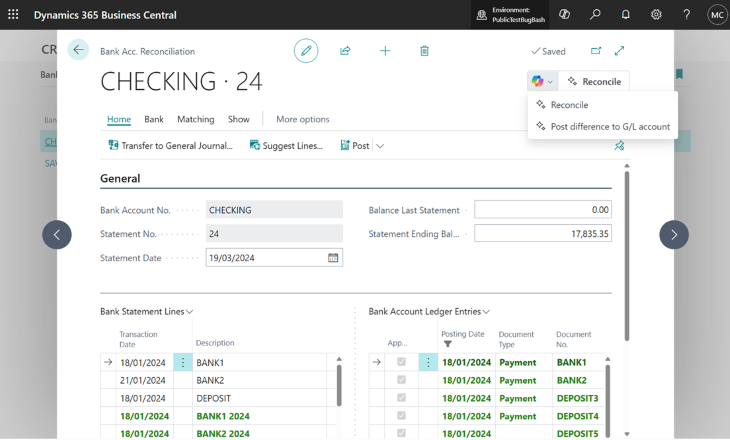Click DEPOSIT4 document number cell

577,416
